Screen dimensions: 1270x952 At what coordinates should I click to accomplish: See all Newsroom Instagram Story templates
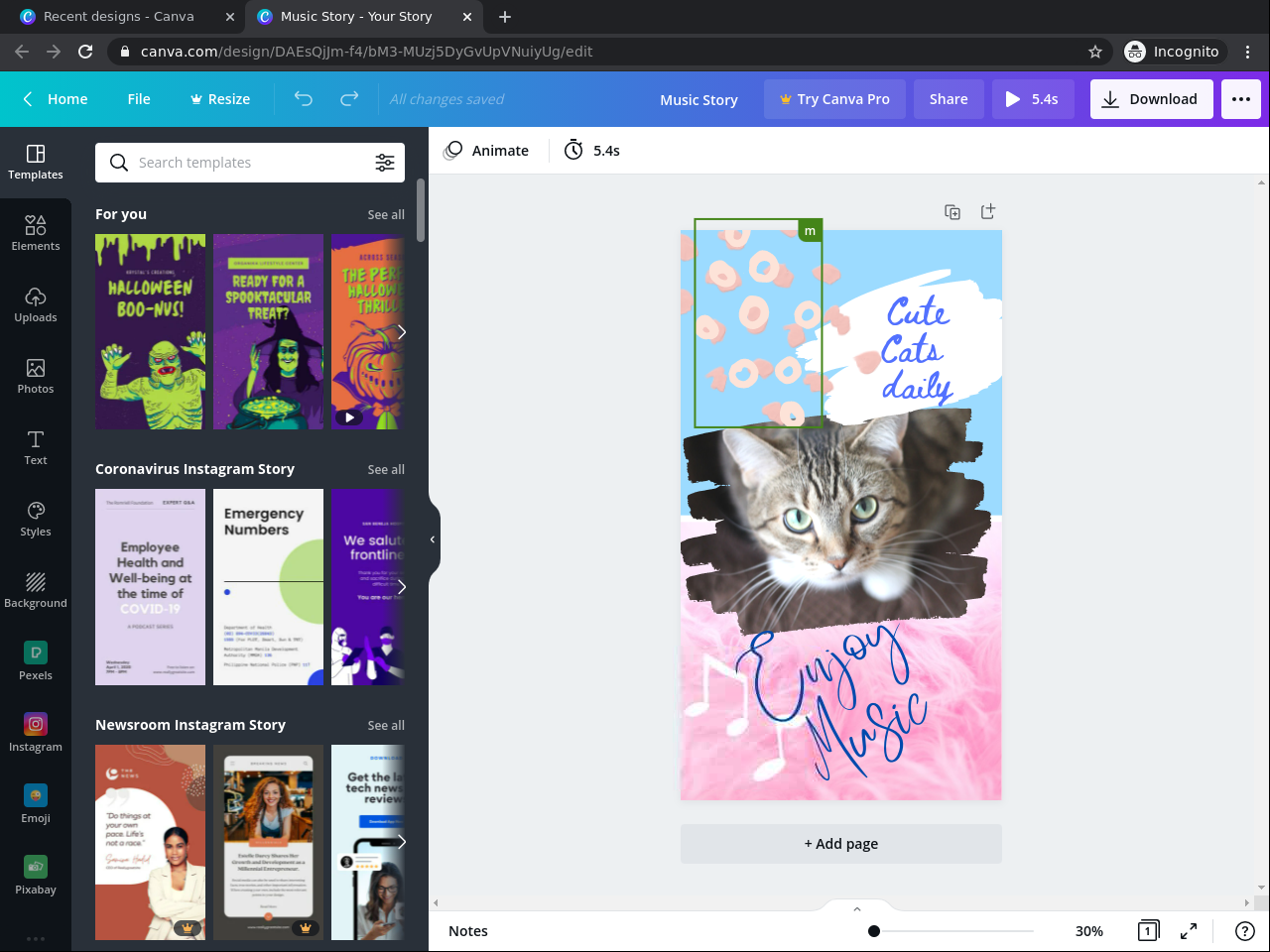point(386,726)
